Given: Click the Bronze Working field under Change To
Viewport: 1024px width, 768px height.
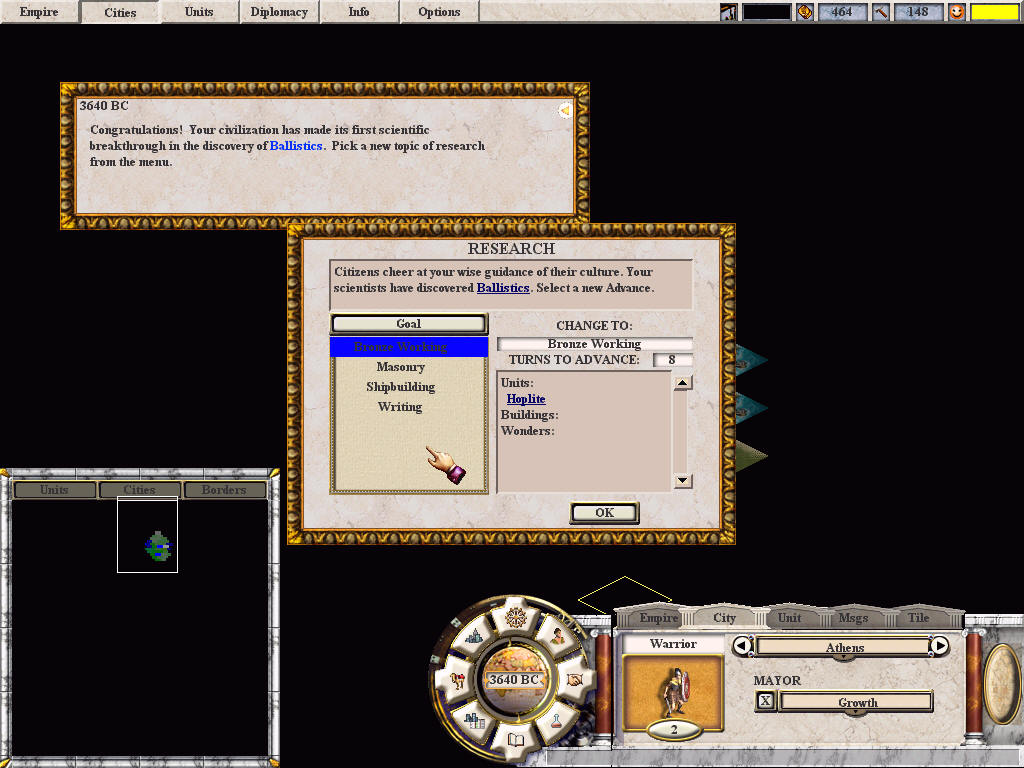Looking at the screenshot, I should click(x=594, y=344).
